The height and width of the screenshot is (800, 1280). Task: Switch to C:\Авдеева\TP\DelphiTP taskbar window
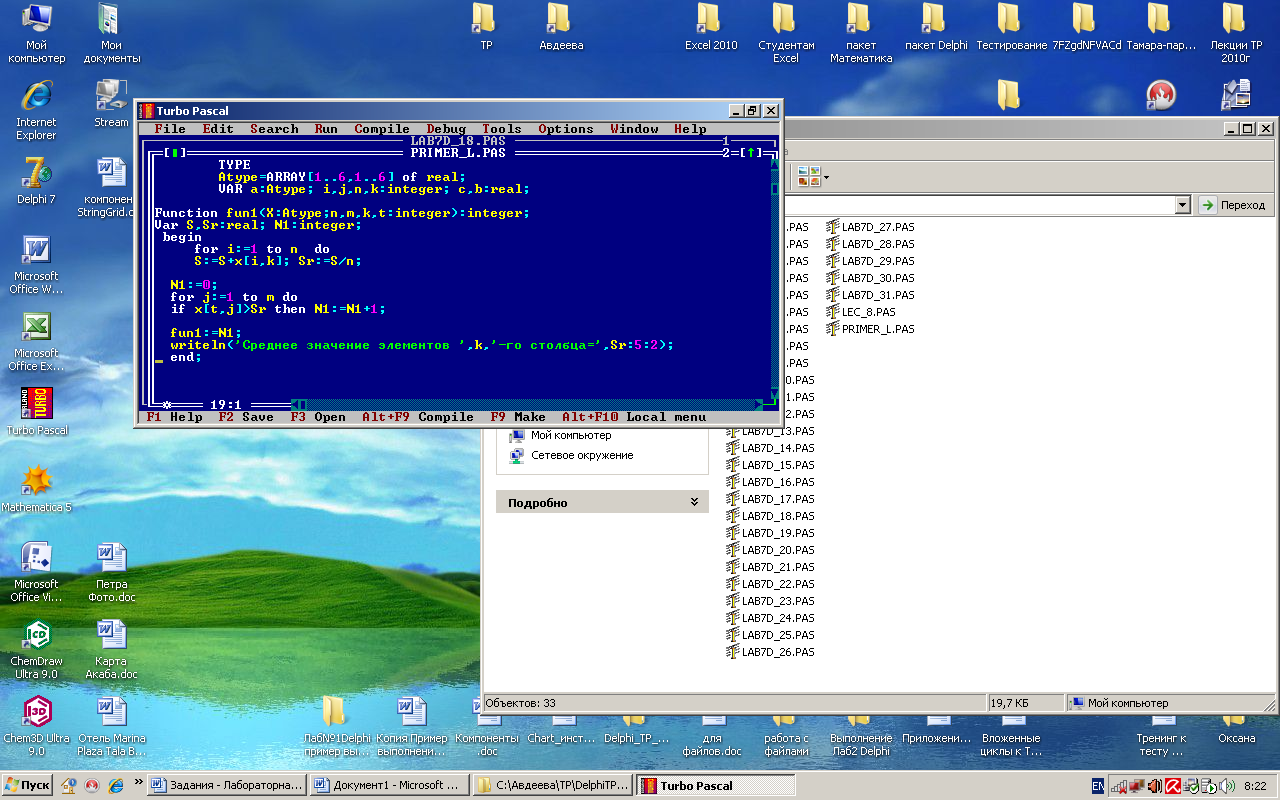point(551,786)
